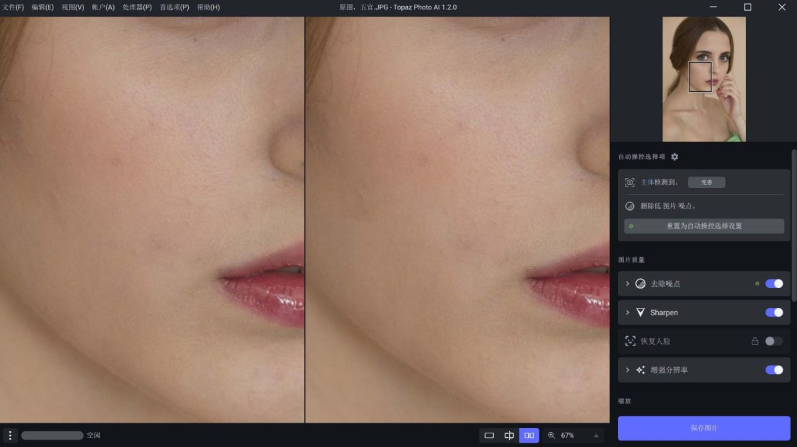Click the denoise circle icon
Screen dimensions: 797x447
(640, 284)
